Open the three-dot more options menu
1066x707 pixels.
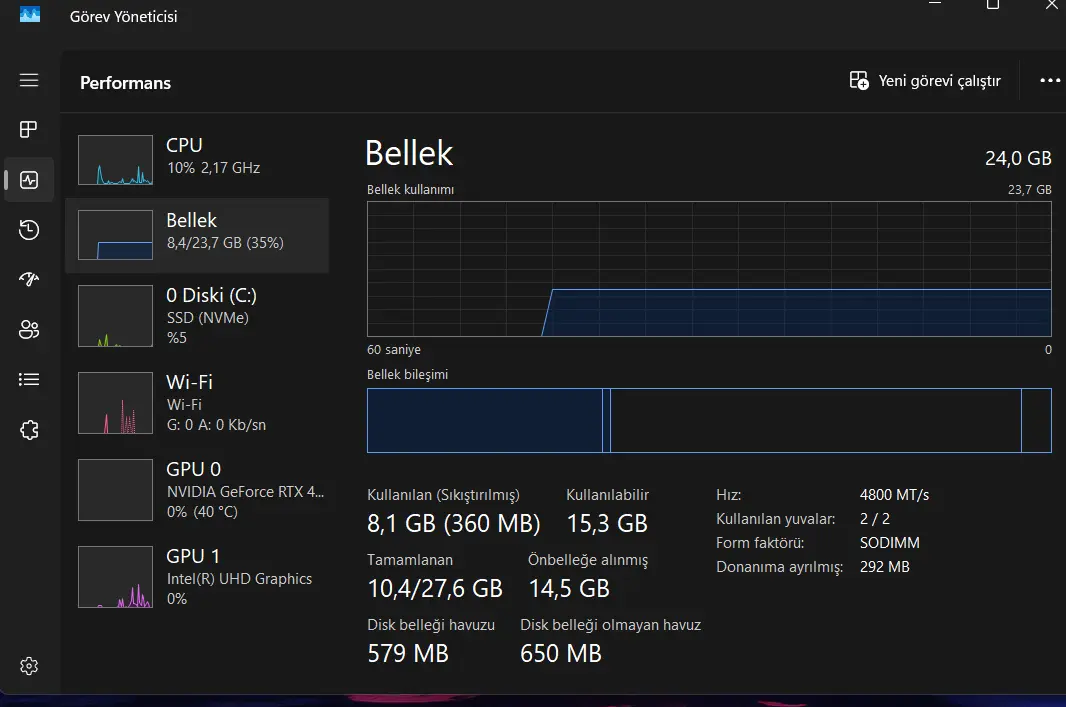(1050, 80)
